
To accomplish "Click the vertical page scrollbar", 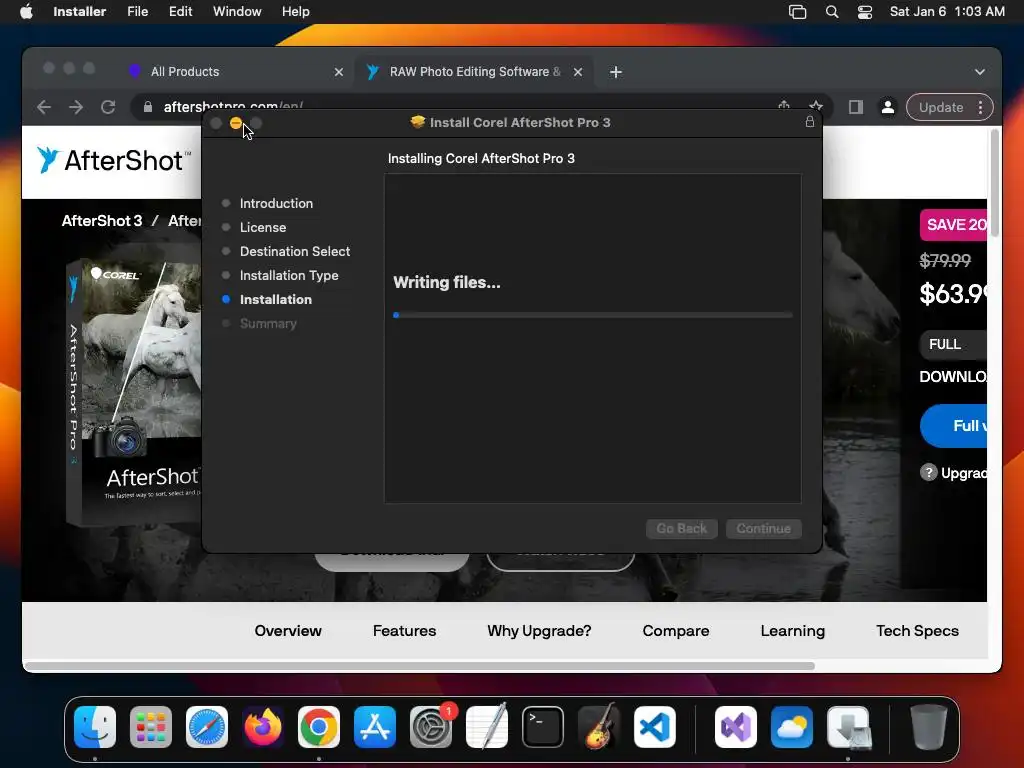I will 995,183.
